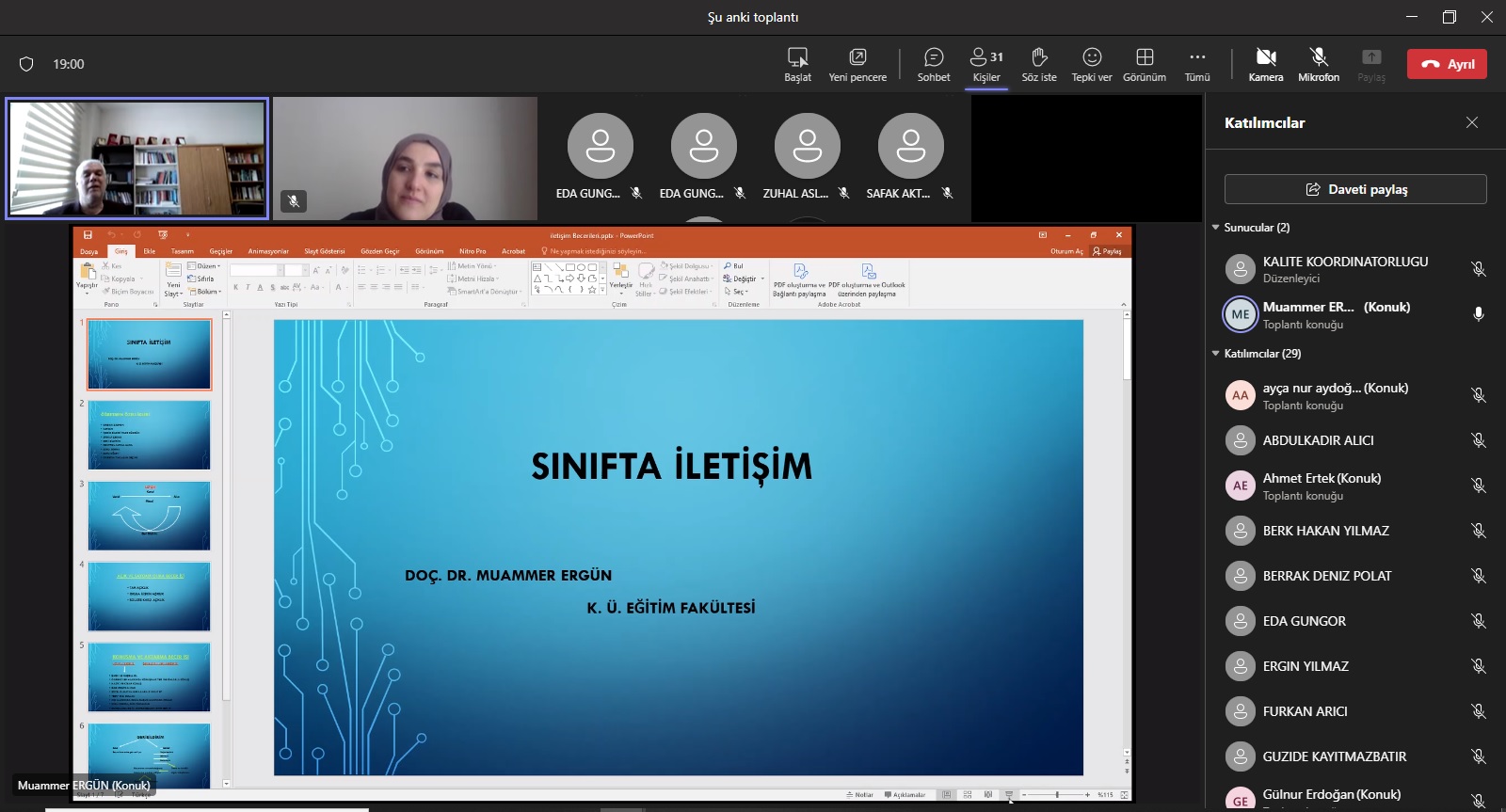Open meeting in Yeni pencere
1506x812 pixels.
tap(857, 64)
